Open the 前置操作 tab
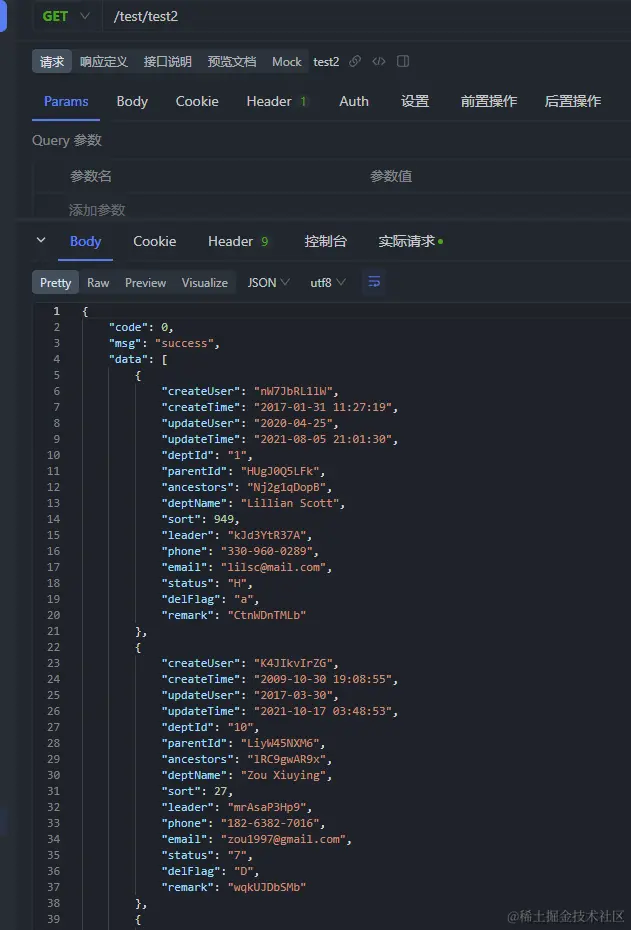 coord(489,101)
